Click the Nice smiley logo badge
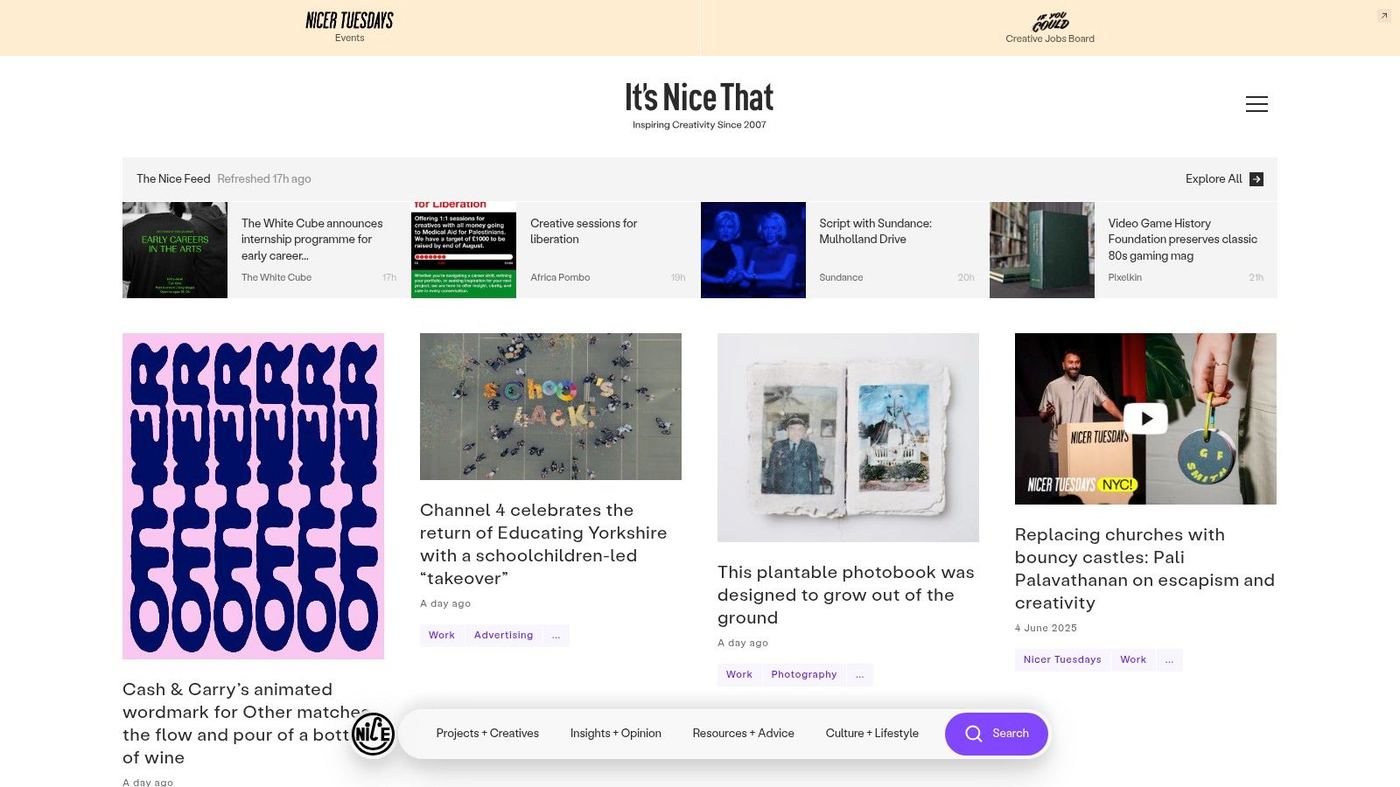The image size is (1400, 787). pos(373,734)
